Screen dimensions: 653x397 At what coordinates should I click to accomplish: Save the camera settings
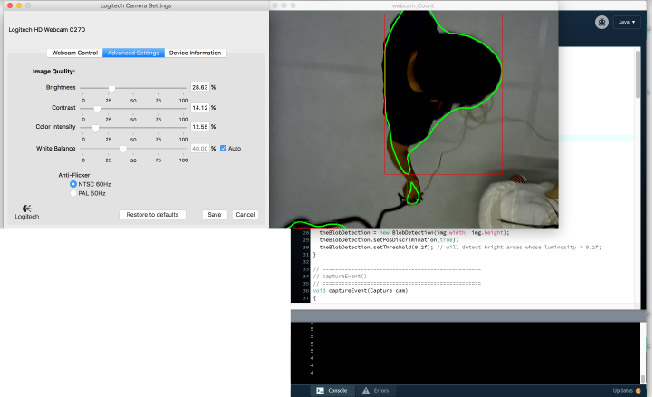point(214,215)
